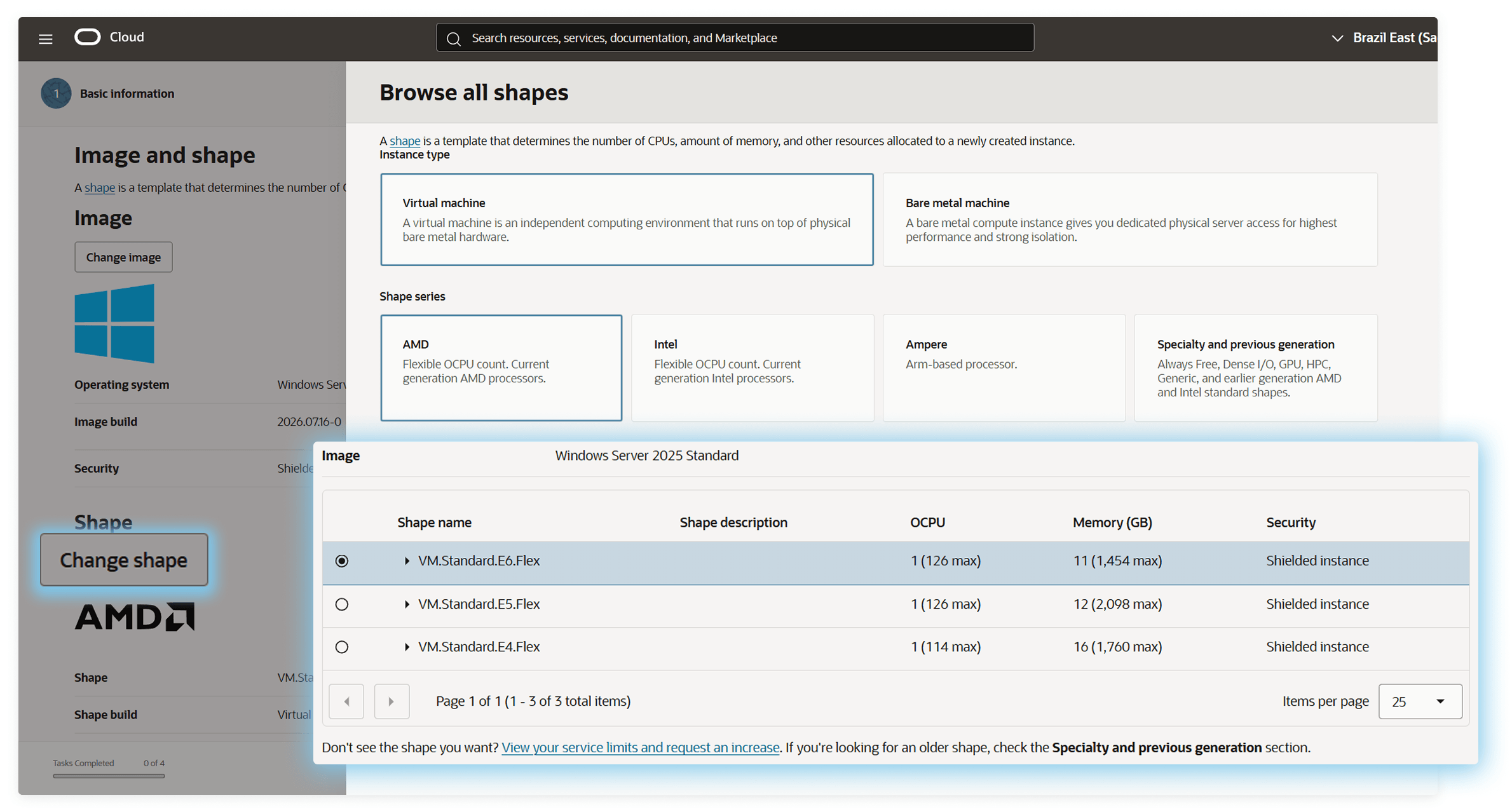Click the OCPU column header
This screenshot has width=1512, height=812.
(927, 522)
